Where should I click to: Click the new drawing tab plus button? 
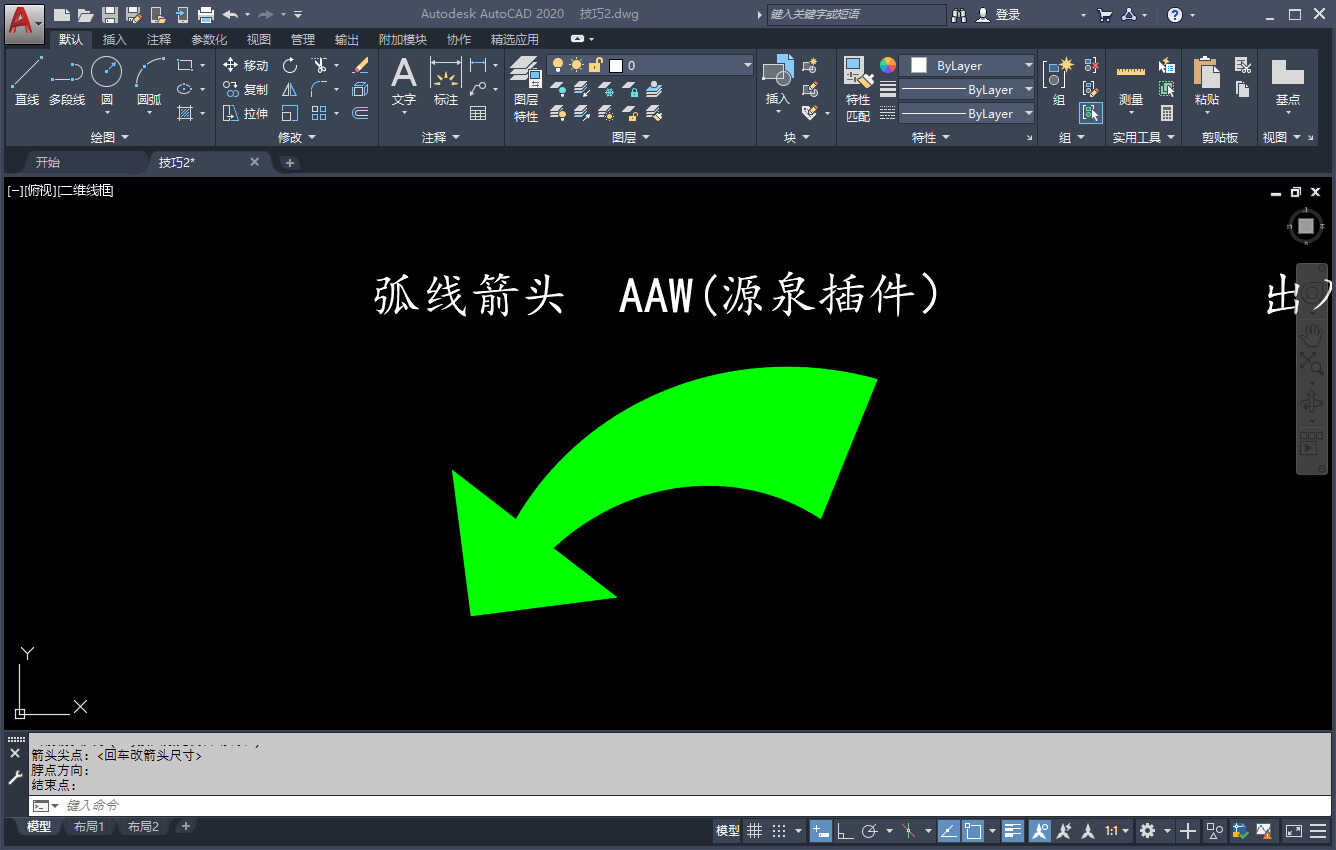tap(290, 162)
